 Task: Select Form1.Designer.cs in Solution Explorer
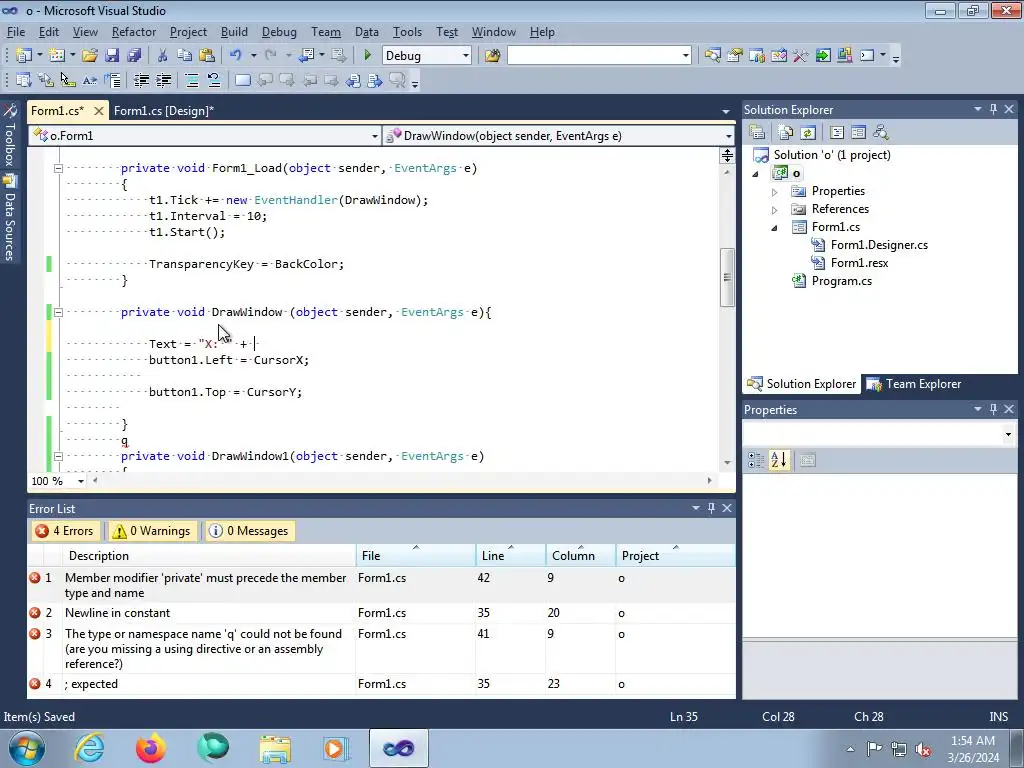point(878,245)
